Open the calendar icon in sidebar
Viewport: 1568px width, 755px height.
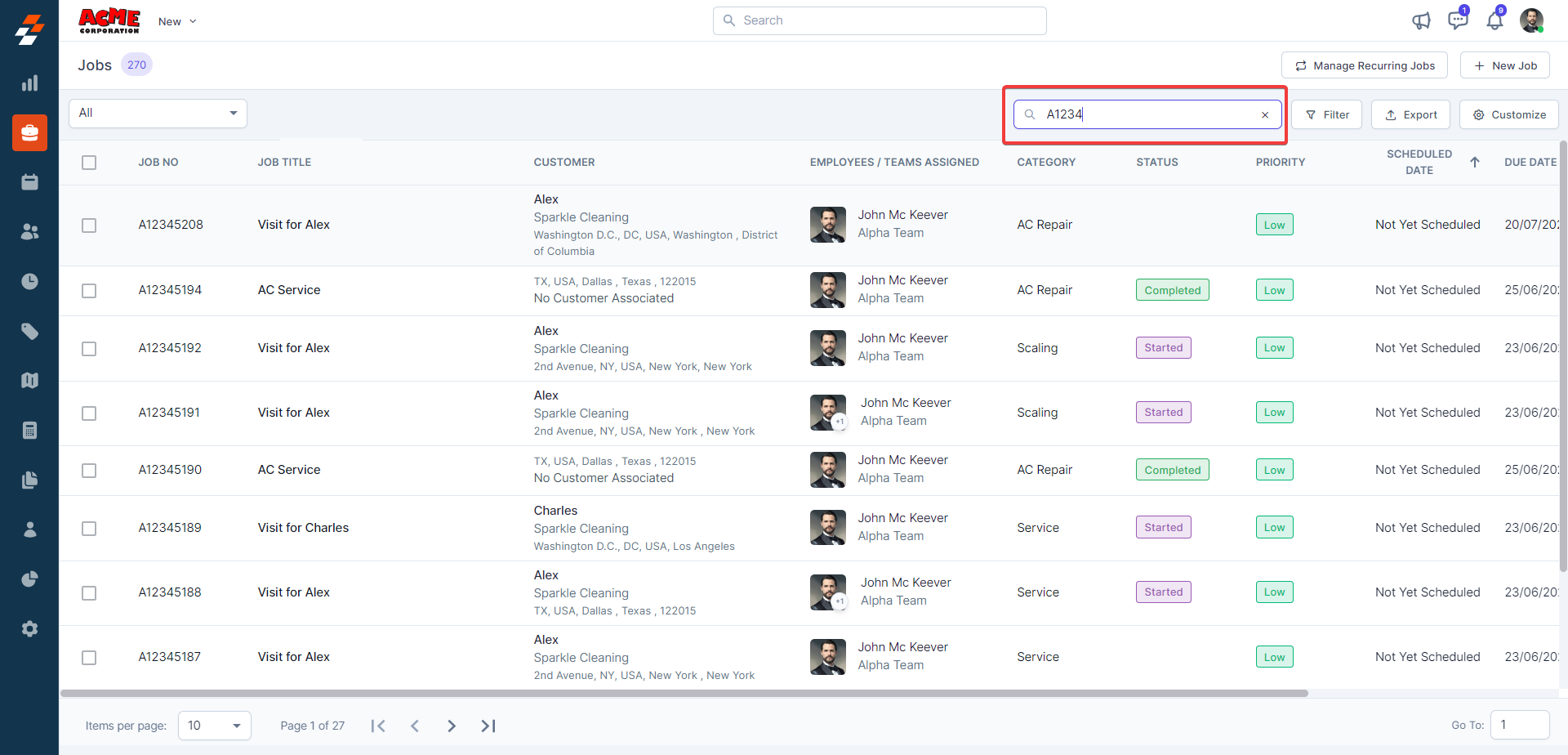click(29, 182)
